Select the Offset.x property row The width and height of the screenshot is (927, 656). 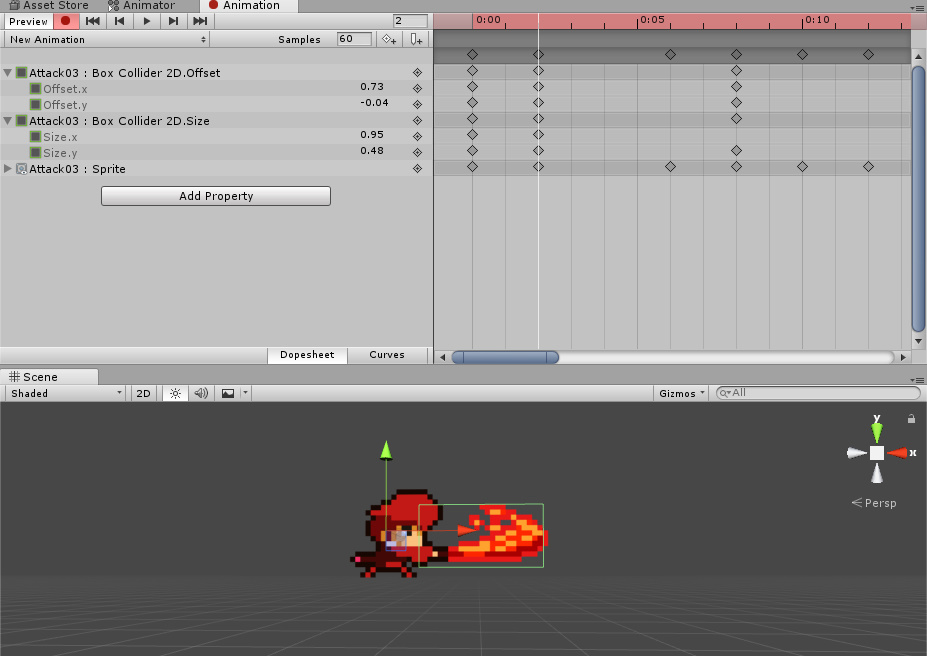216,89
